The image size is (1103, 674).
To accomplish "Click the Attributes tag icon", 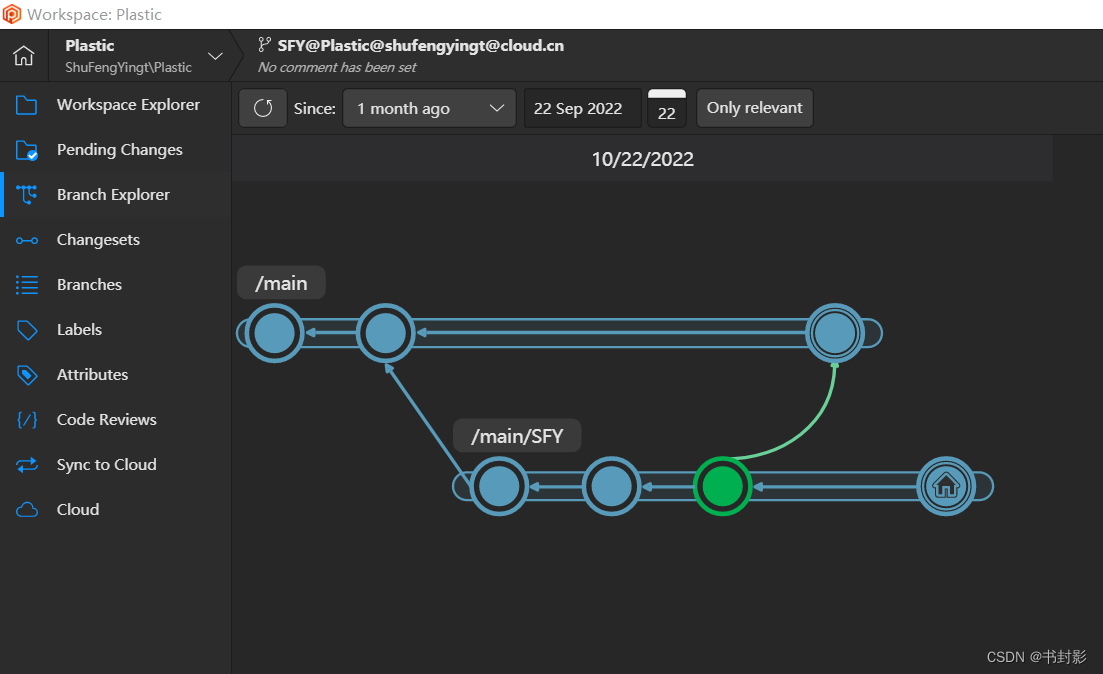I will coord(27,375).
